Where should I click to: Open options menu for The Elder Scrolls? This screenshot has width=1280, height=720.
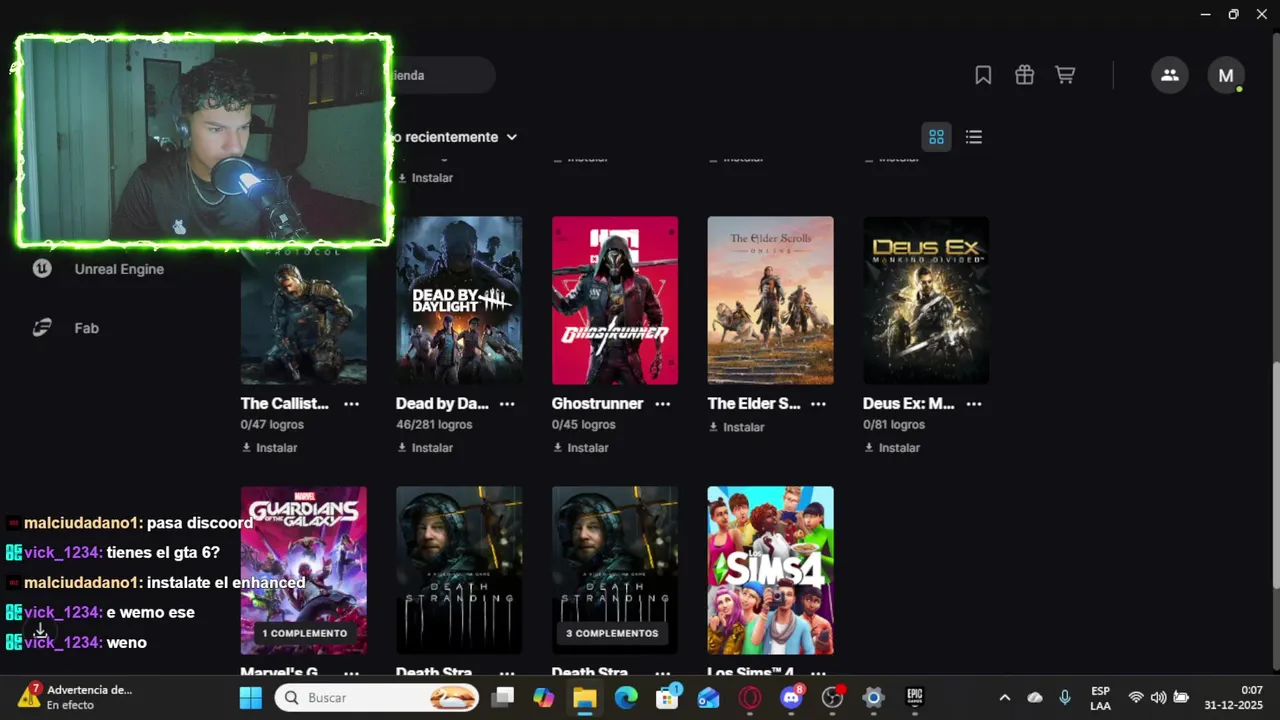[x=818, y=404]
